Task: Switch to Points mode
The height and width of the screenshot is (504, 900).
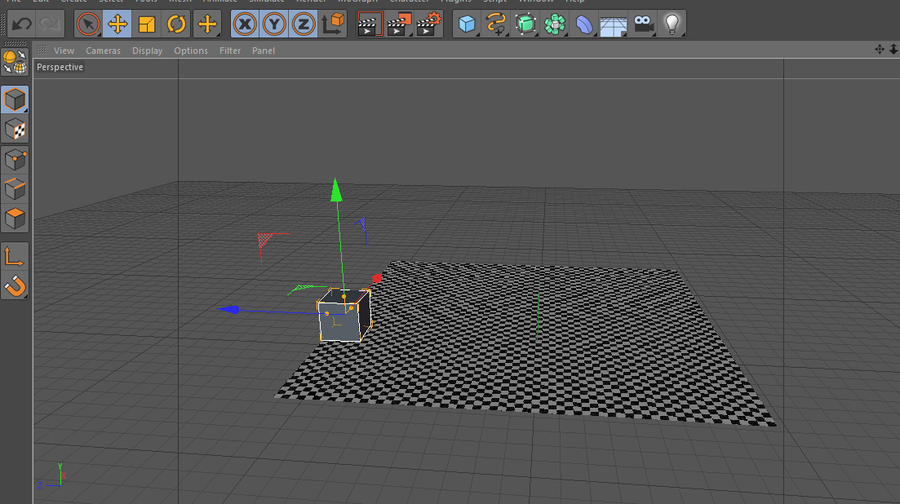Action: click(15, 160)
